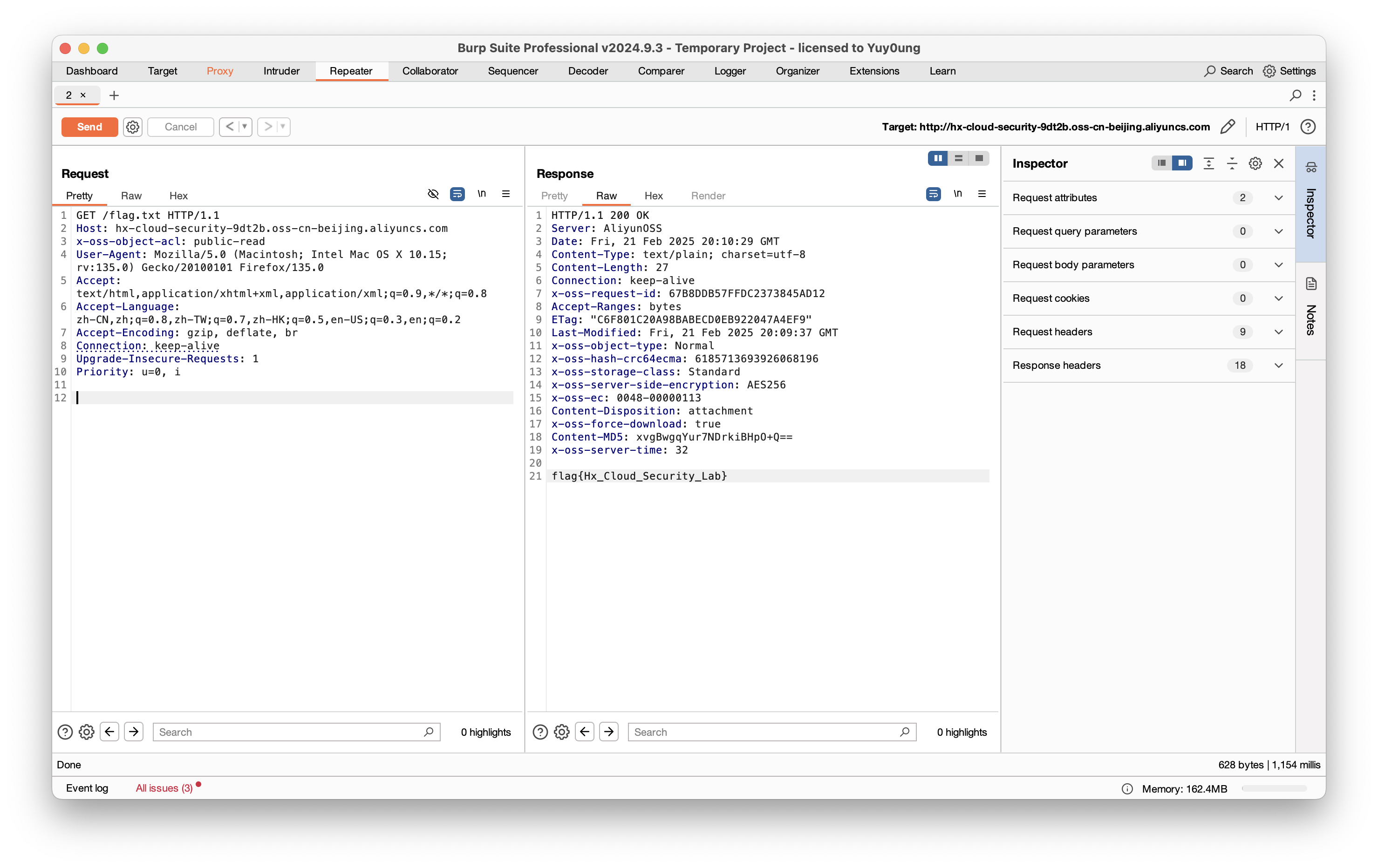Open history back dropdown arrow
The width and height of the screenshot is (1378, 868).
(x=245, y=127)
